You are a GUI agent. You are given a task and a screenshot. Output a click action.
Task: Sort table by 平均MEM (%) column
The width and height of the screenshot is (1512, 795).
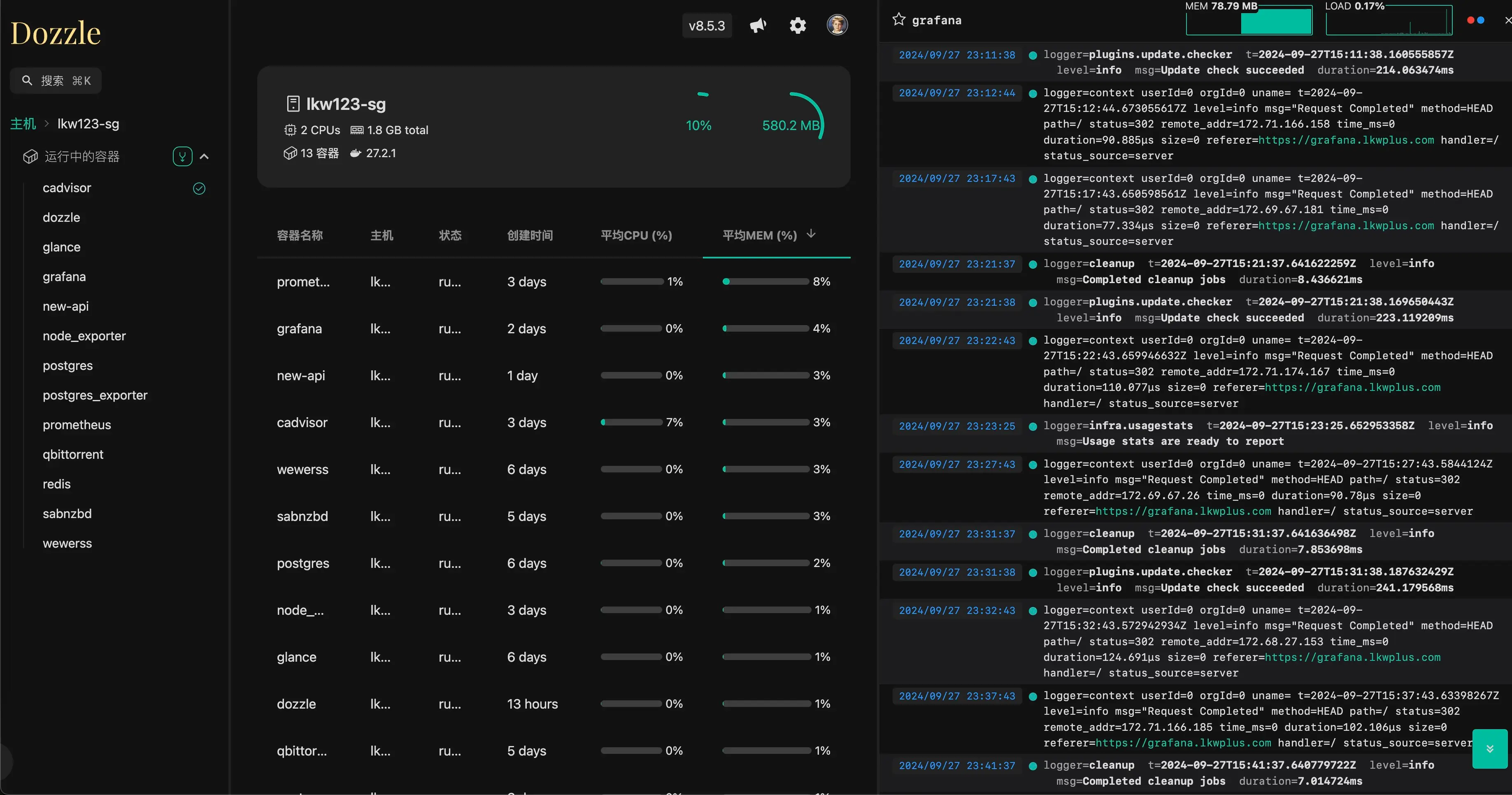[760, 235]
